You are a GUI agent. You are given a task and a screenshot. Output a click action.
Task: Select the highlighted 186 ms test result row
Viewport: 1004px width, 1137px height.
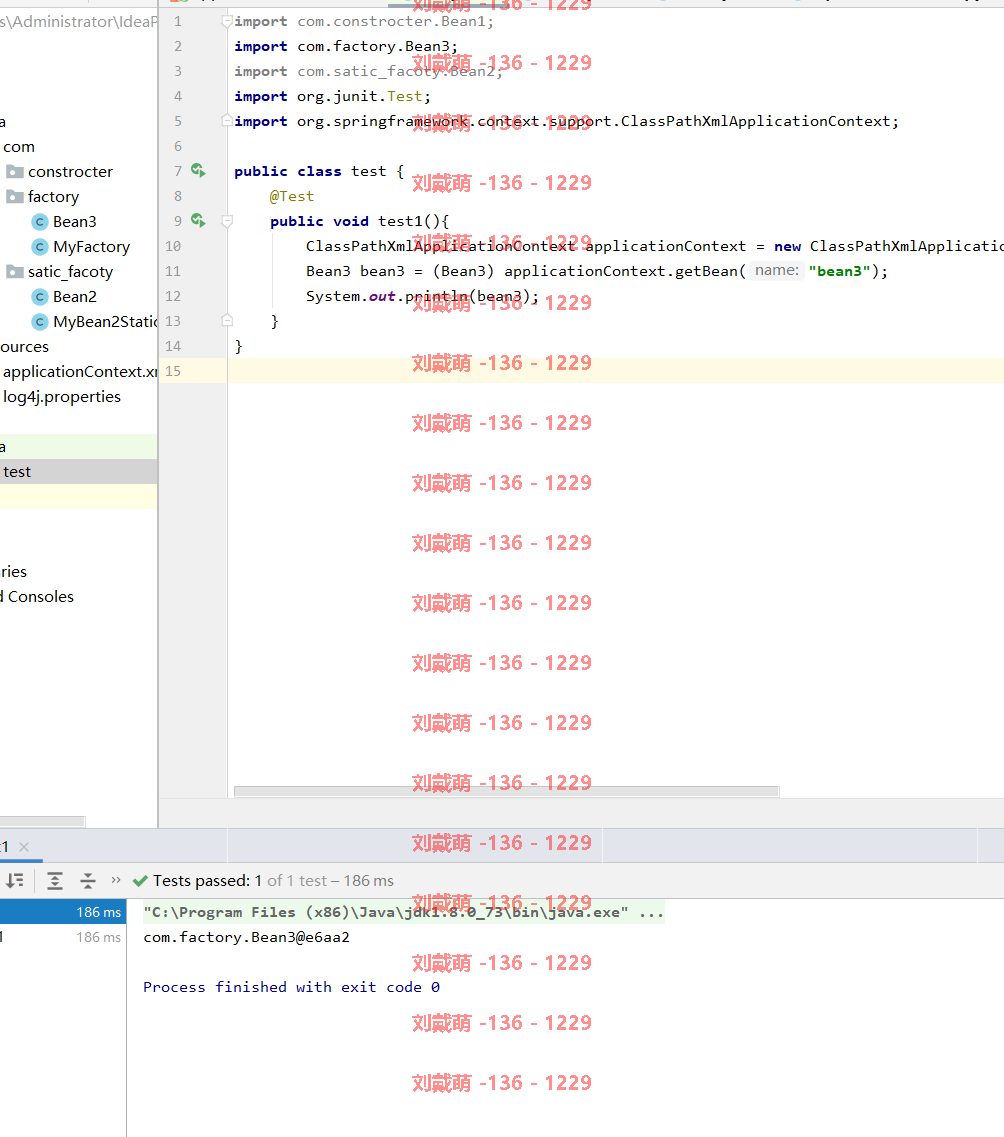63,912
